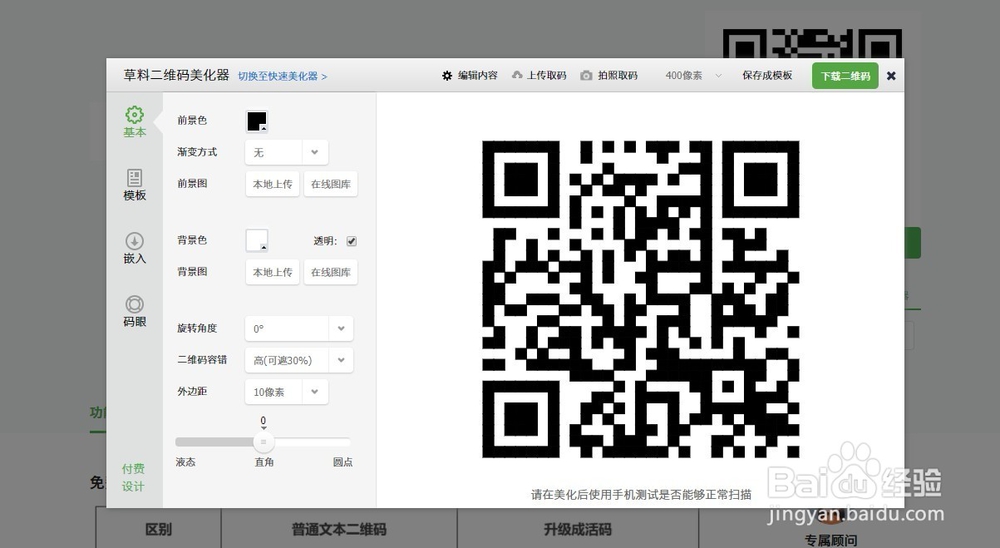Select the 码眼 tab

pos(135,312)
